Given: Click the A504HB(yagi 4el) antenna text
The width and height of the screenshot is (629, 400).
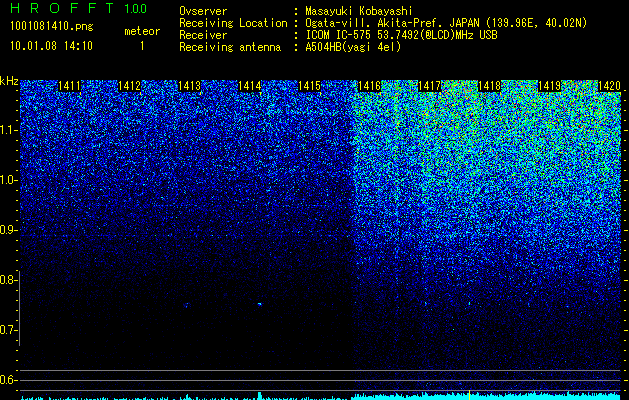Looking at the screenshot, I should (353, 47).
